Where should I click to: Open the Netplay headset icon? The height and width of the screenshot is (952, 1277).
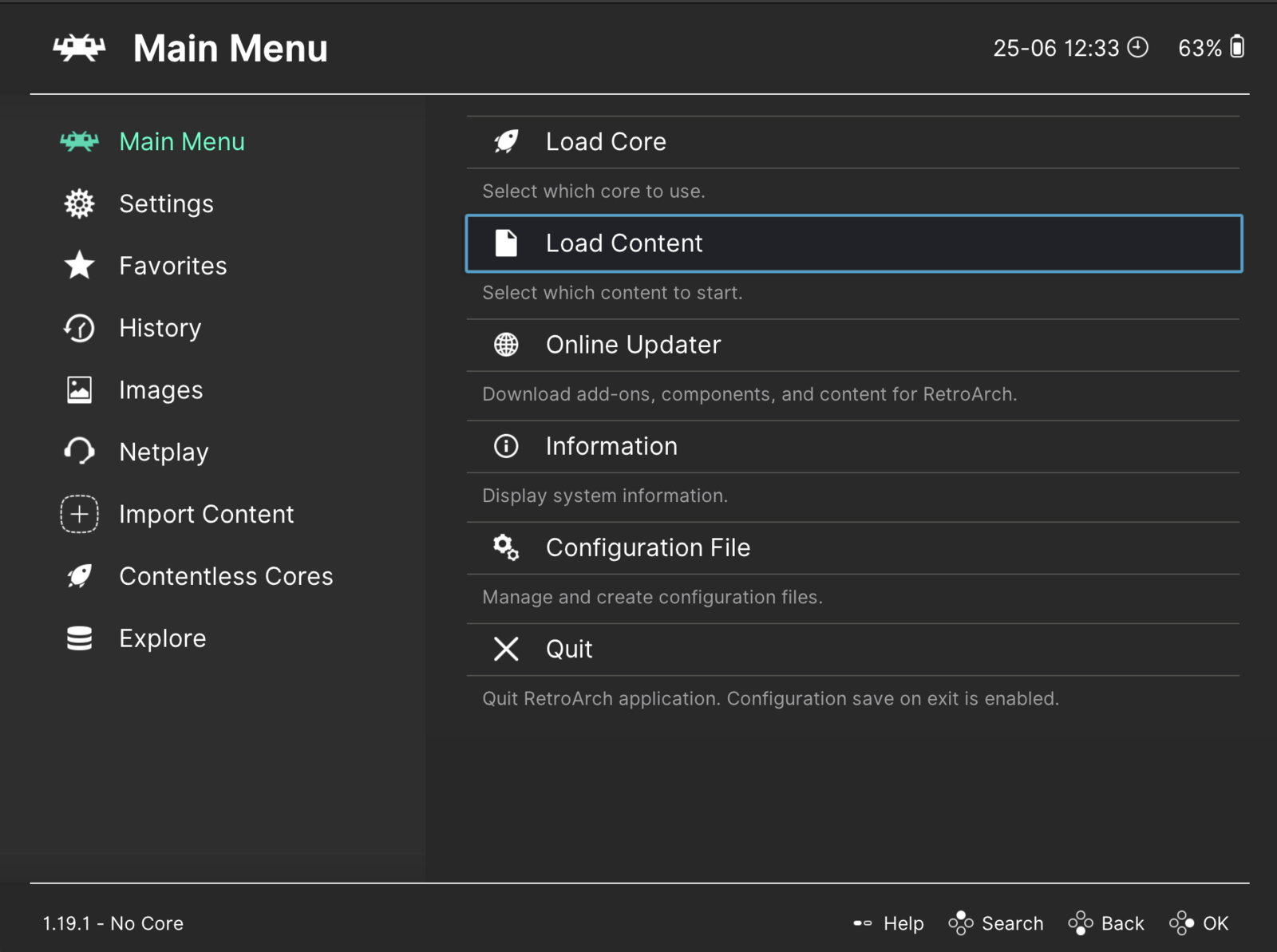[78, 452]
